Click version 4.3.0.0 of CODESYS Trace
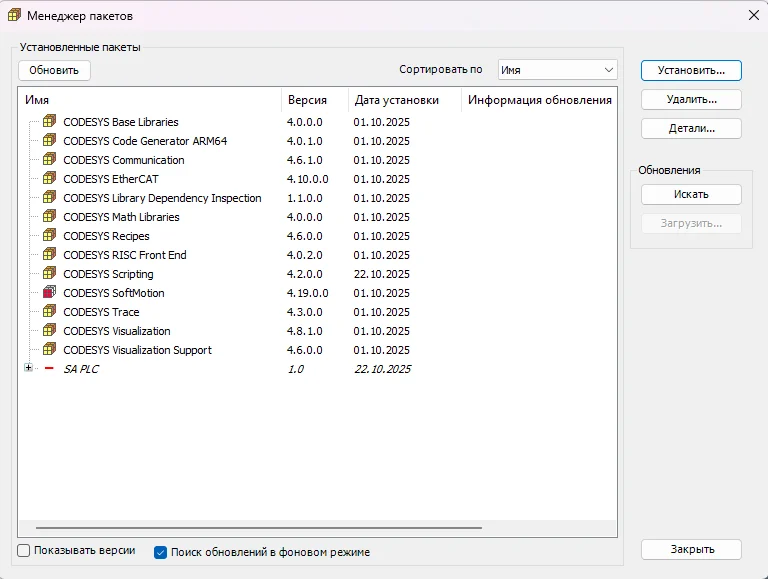Screen dimensions: 768x579 pos(305,312)
